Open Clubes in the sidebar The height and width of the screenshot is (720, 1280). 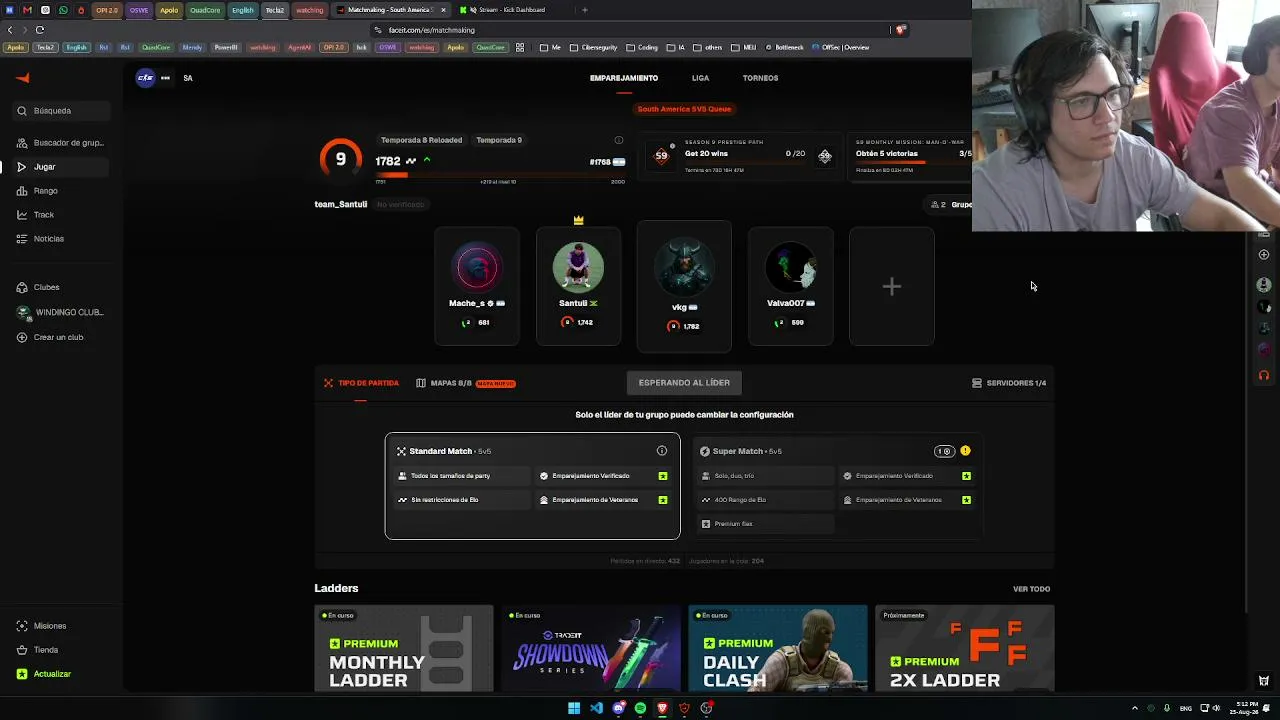pyautogui.click(x=60, y=287)
